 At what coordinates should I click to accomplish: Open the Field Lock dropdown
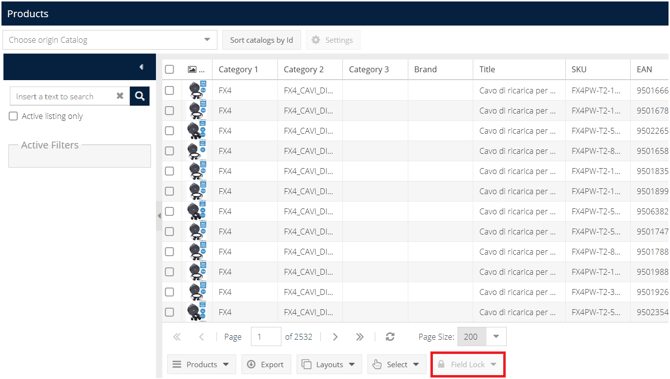(x=468, y=364)
